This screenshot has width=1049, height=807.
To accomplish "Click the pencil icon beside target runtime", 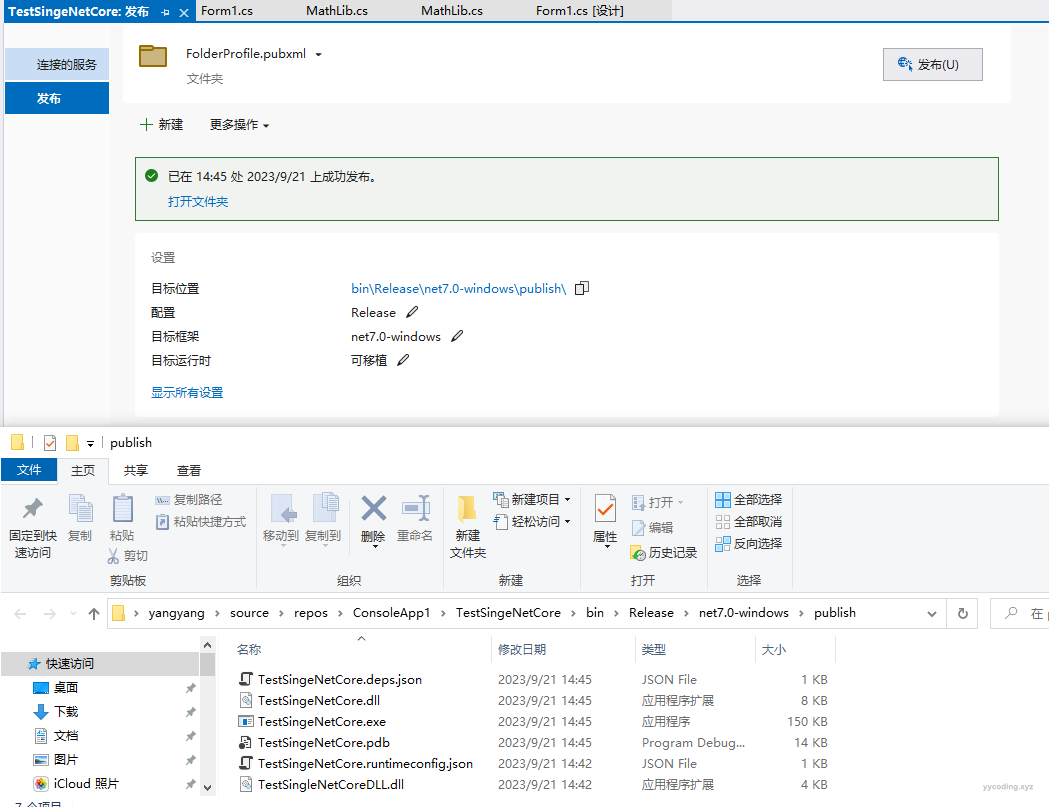I will pos(403,360).
